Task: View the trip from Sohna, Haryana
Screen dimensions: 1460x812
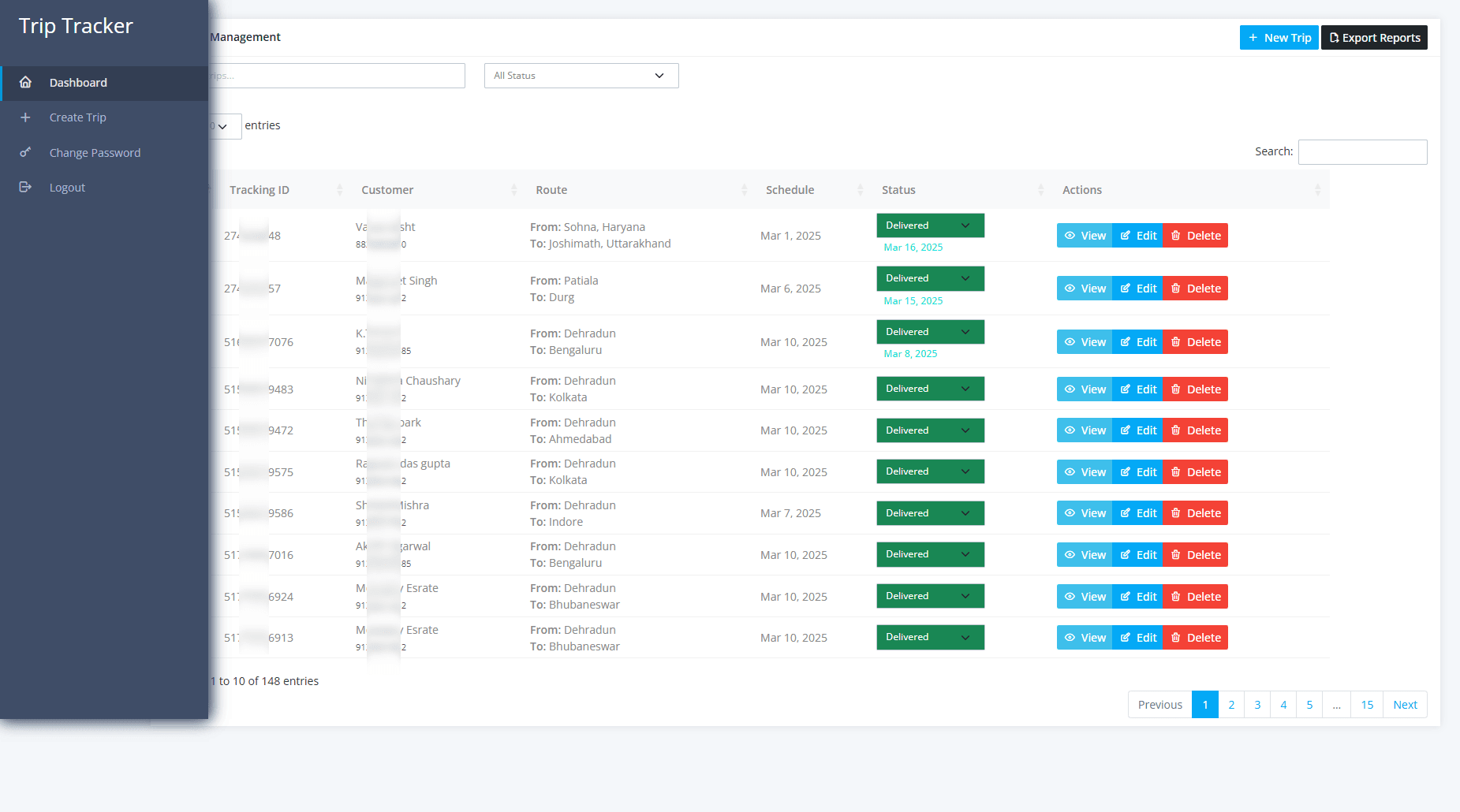Action: 1085,236
